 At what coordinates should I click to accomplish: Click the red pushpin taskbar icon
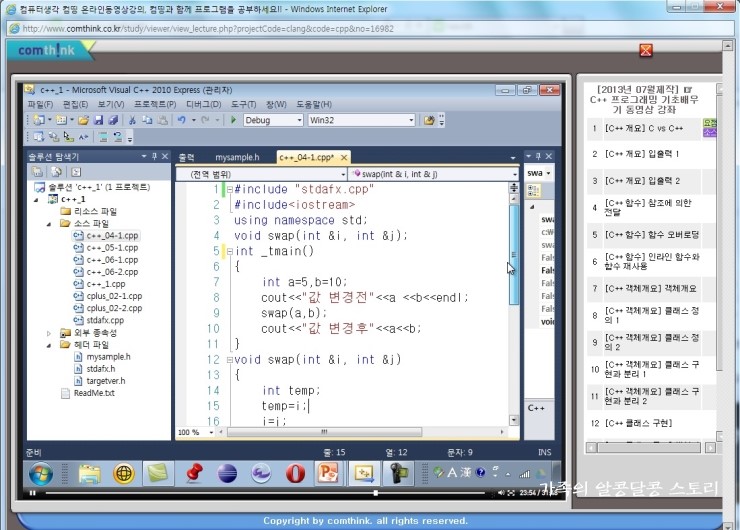(194, 473)
